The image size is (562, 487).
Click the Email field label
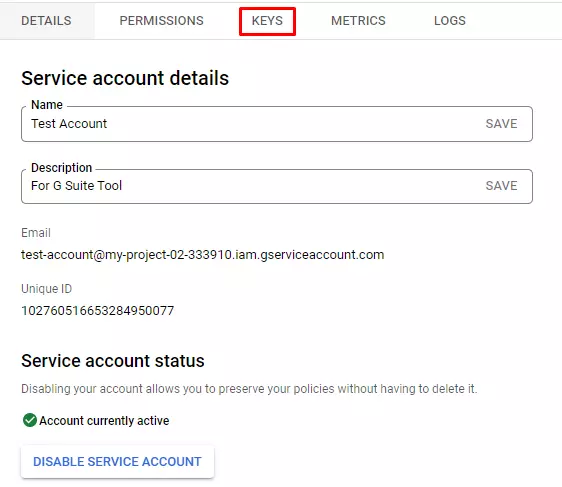[x=35, y=233]
